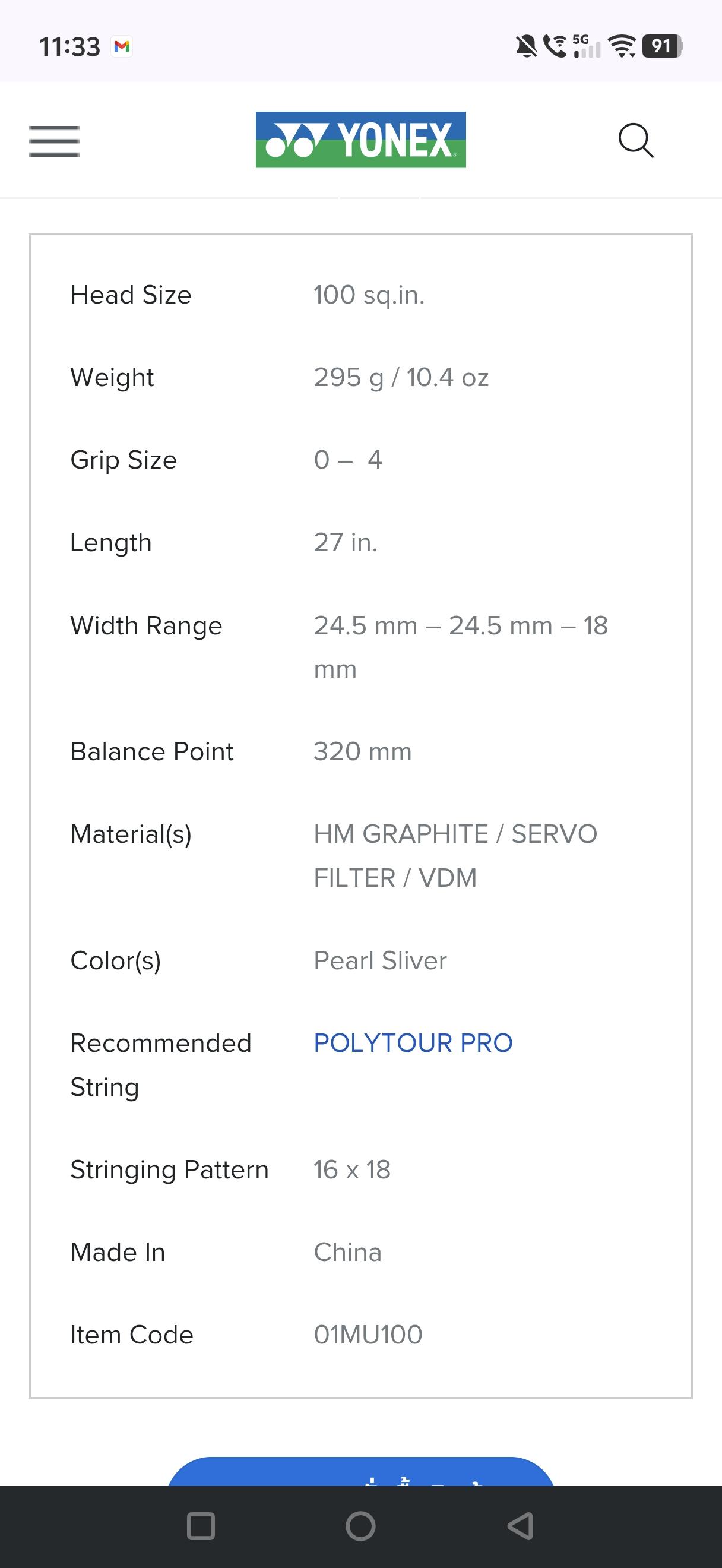Tap the Recommended String label
Image resolution: width=722 pixels, height=1568 pixels.
point(160,1064)
